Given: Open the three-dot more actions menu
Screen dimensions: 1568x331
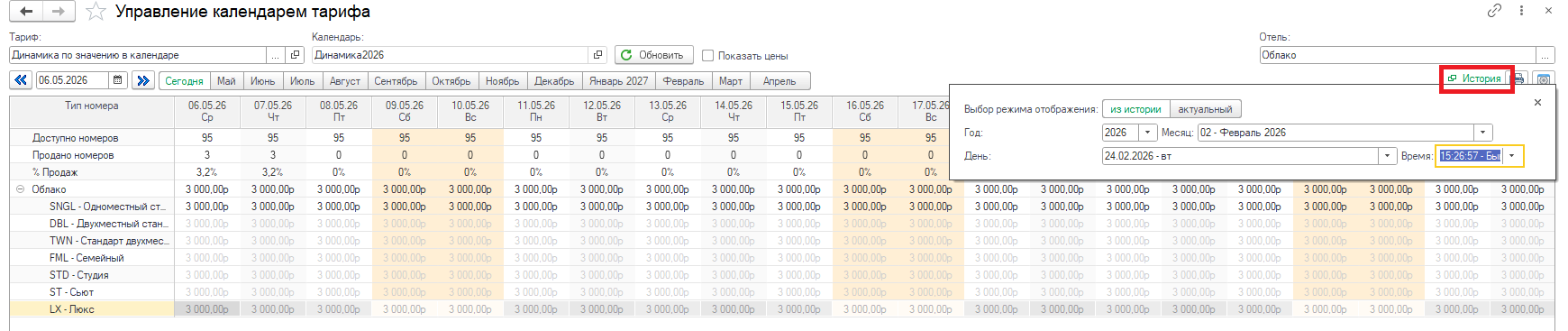Looking at the screenshot, I should coord(1521,11).
